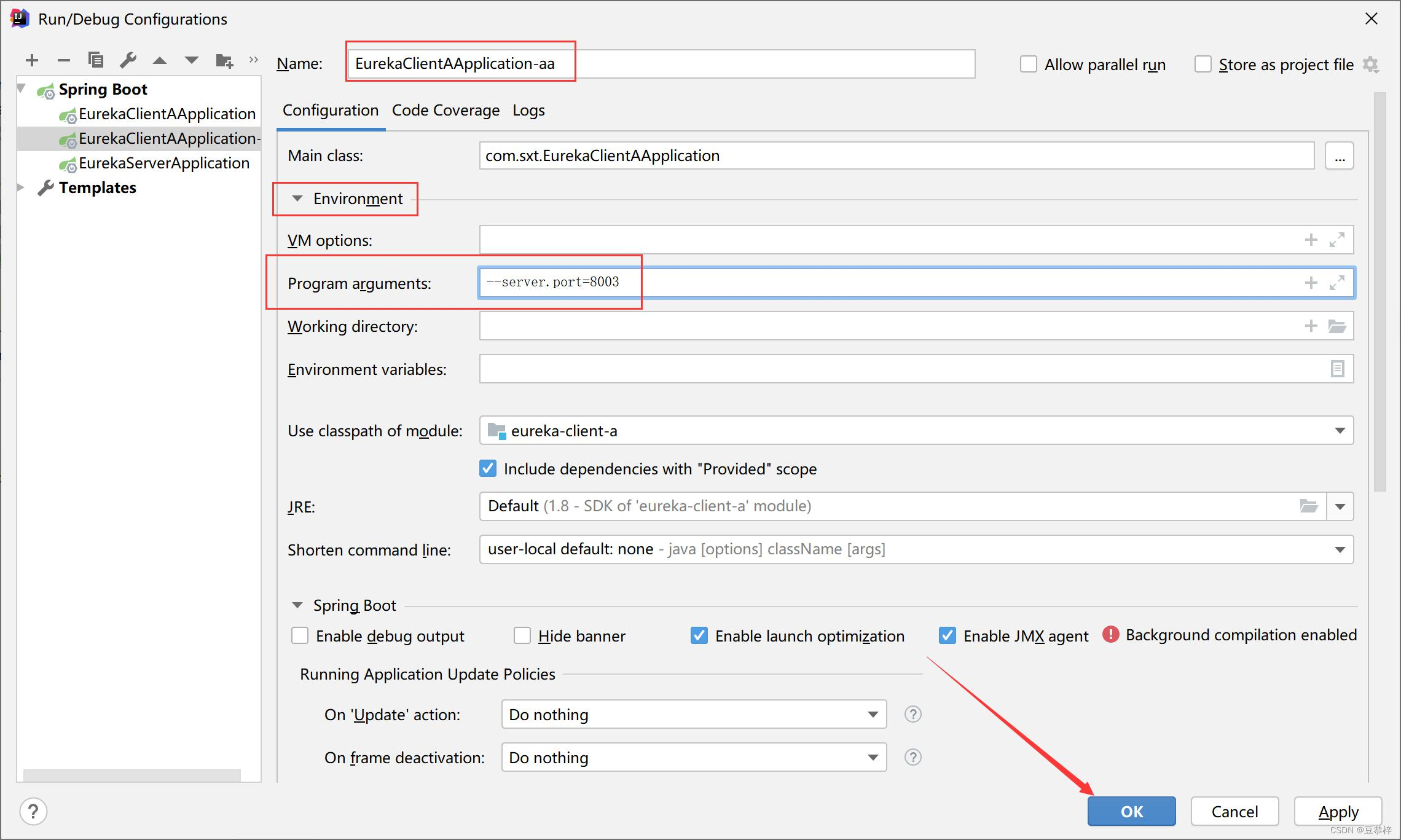Click the move configuration up icon

(161, 59)
